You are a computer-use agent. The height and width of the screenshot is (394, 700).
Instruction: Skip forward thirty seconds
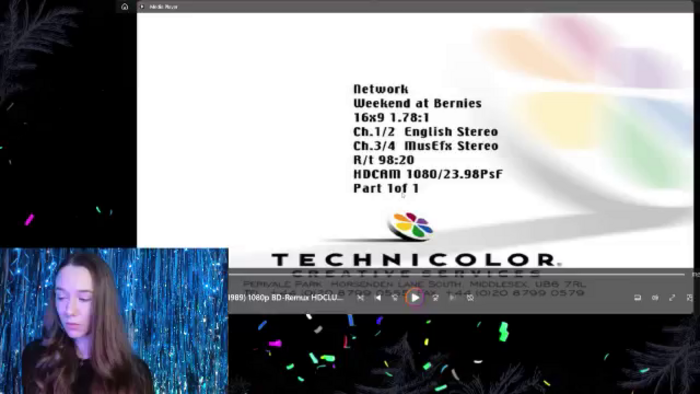(x=435, y=298)
